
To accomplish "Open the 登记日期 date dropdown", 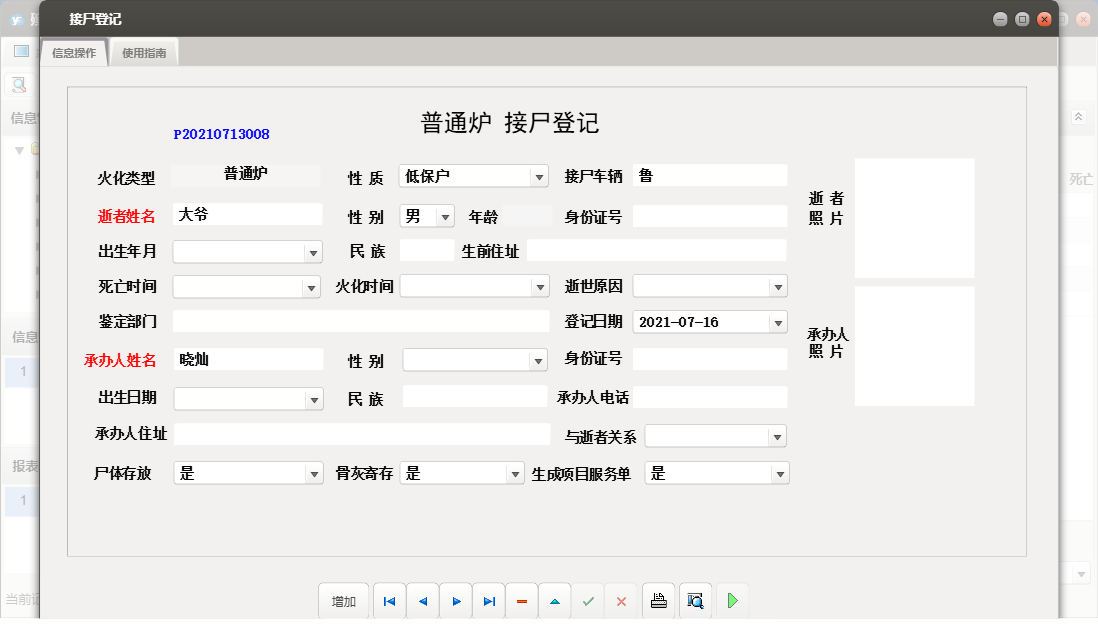I will [777, 322].
